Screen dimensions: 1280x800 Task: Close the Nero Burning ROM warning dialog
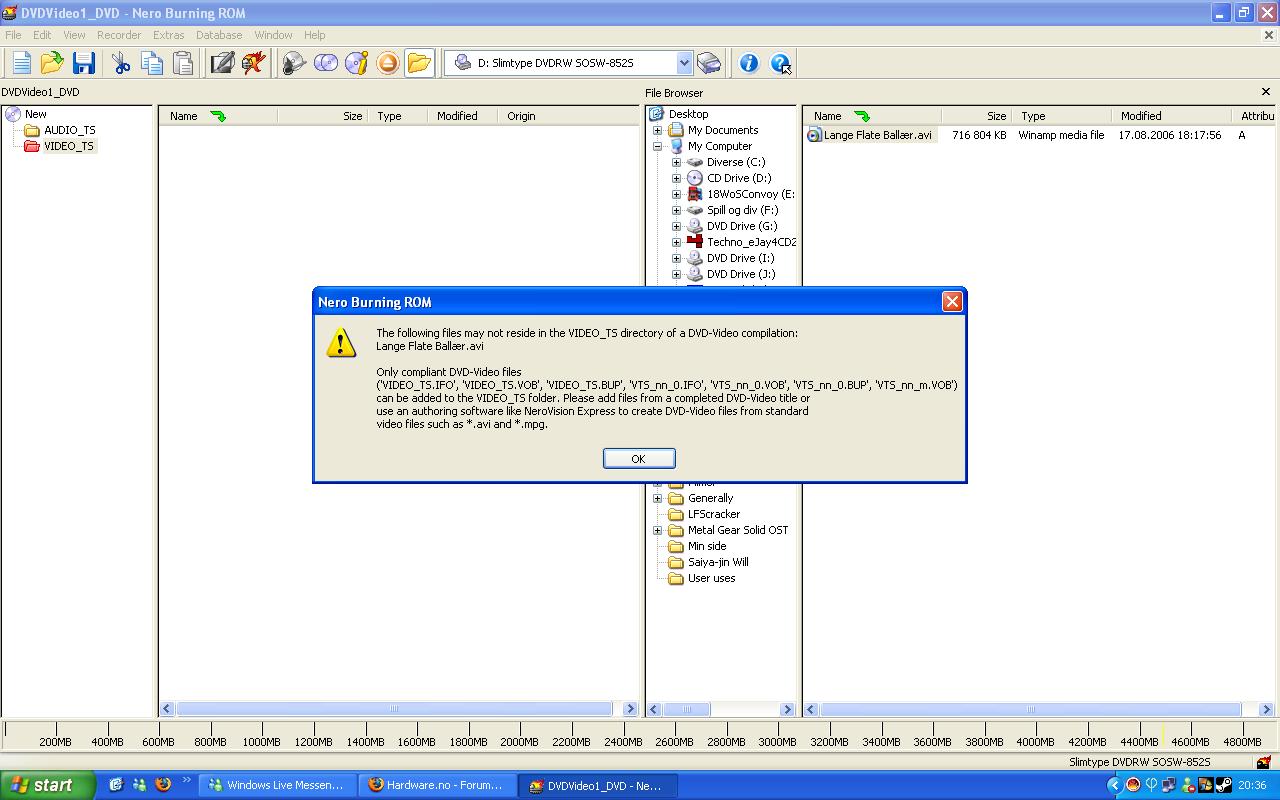952,301
